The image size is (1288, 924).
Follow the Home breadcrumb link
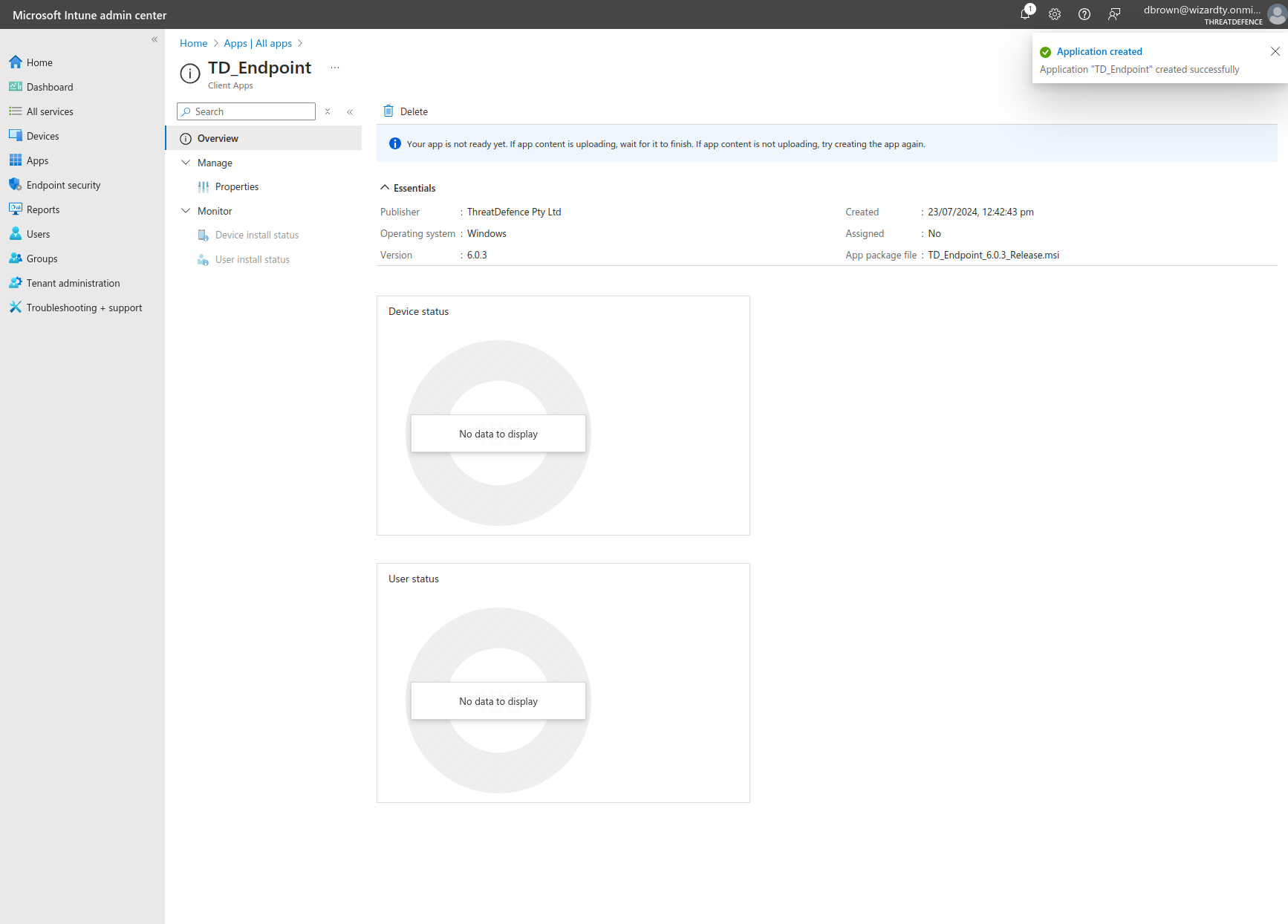(x=193, y=43)
